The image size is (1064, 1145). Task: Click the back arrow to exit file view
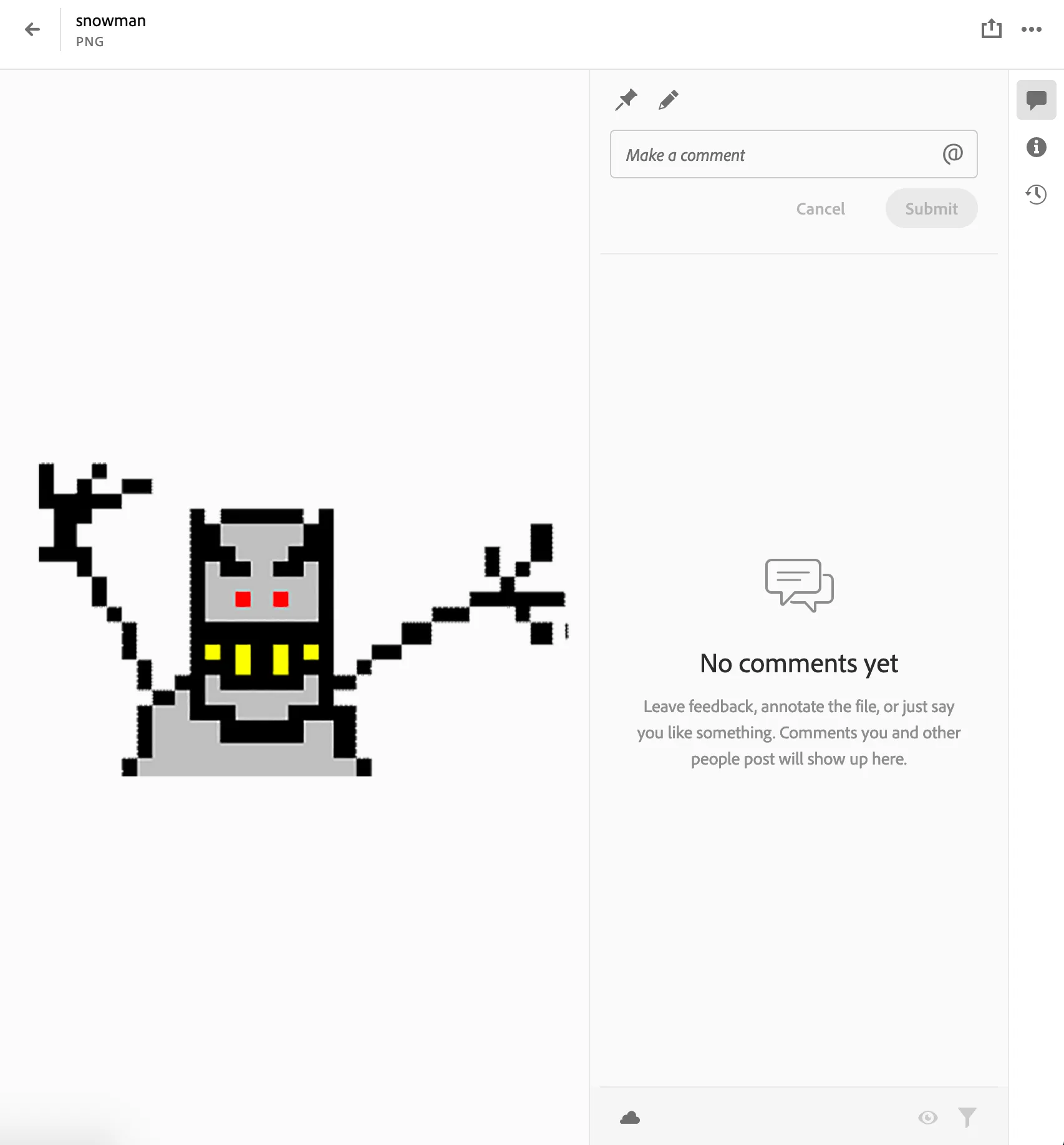[32, 29]
